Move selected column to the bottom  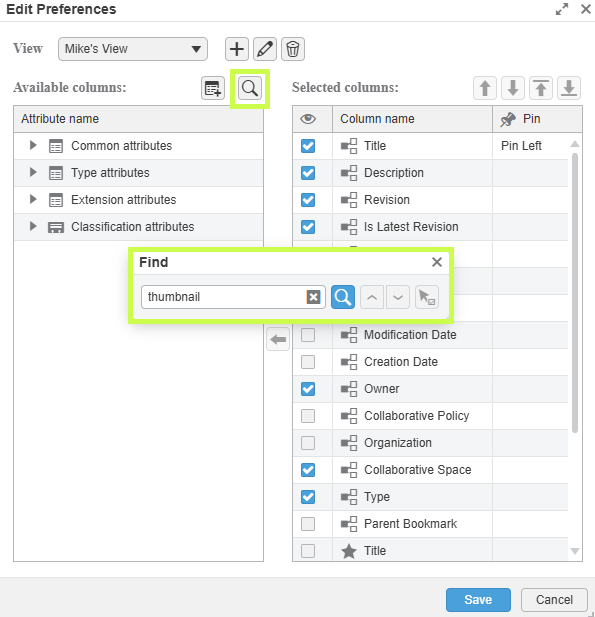click(569, 88)
